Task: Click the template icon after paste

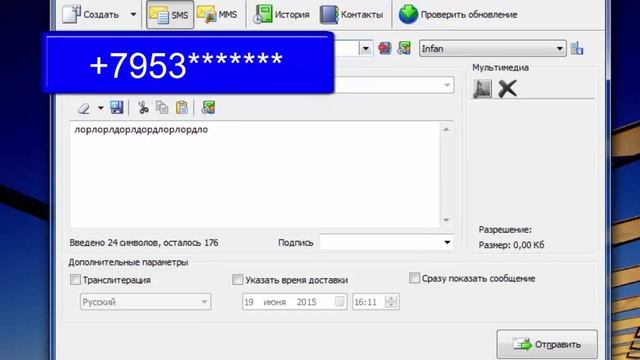Action: point(208,108)
